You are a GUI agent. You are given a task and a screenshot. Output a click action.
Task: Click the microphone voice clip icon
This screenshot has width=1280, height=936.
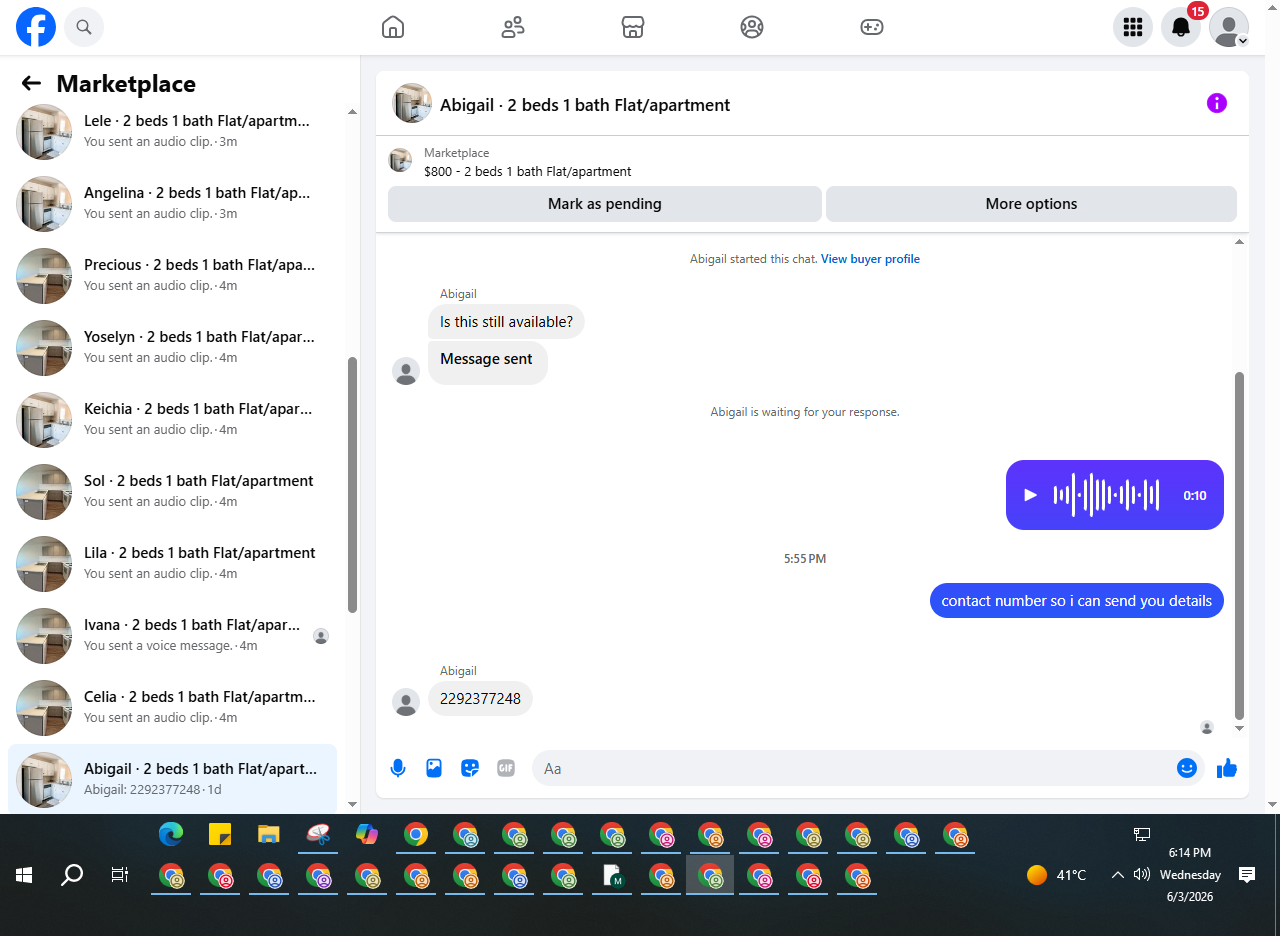click(x=398, y=768)
